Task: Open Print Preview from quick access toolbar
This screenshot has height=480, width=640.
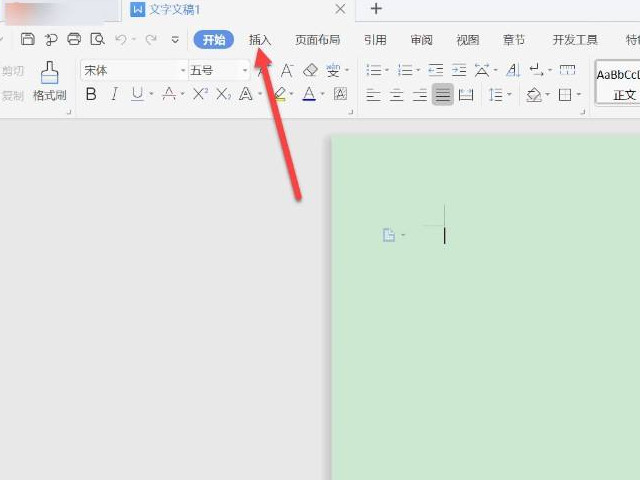Action: pos(97,40)
